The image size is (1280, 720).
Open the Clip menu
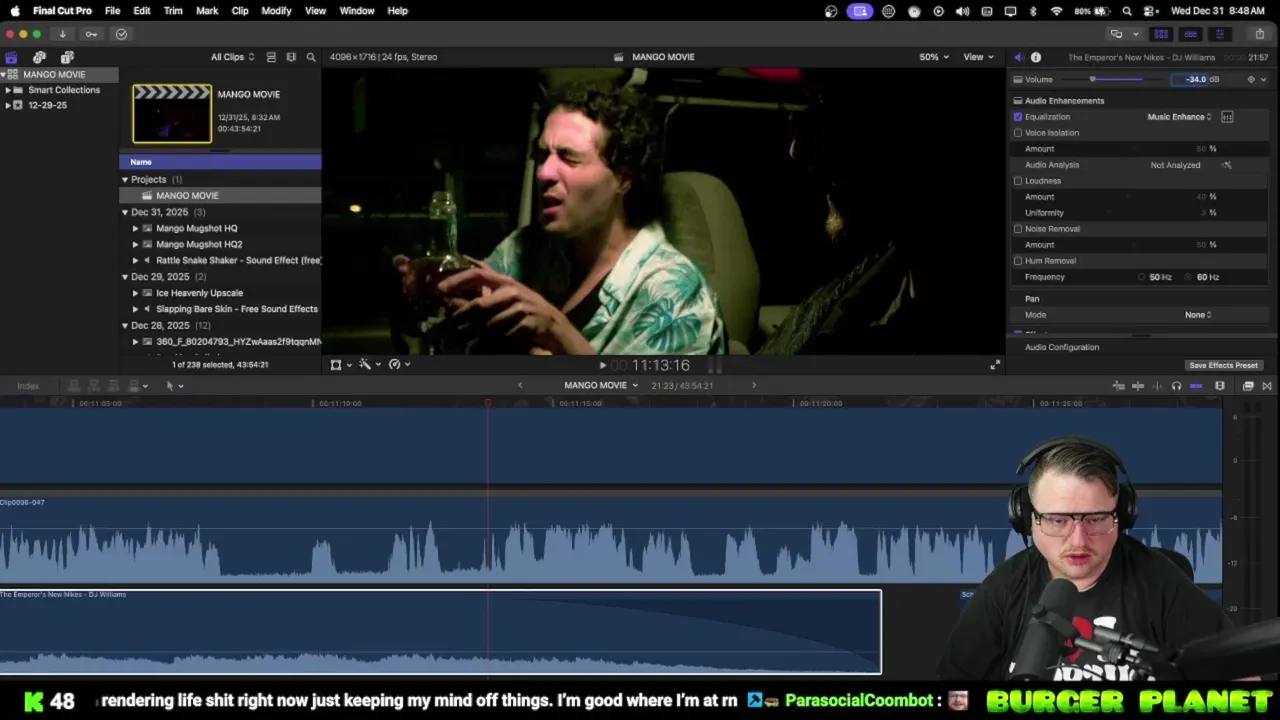[x=240, y=11]
